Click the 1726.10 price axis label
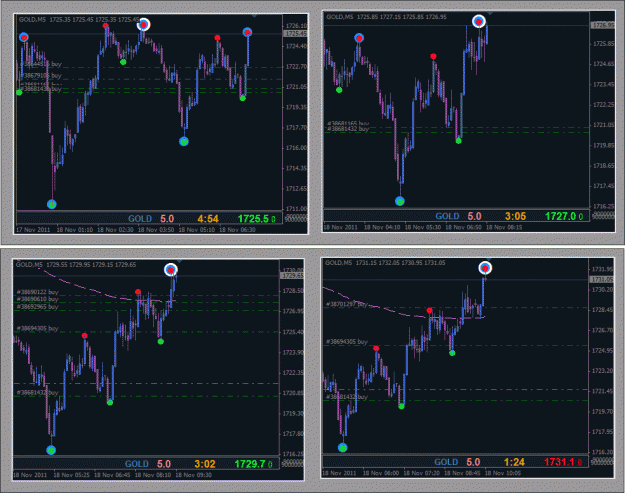625x493 pixels. pyautogui.click(x=296, y=26)
